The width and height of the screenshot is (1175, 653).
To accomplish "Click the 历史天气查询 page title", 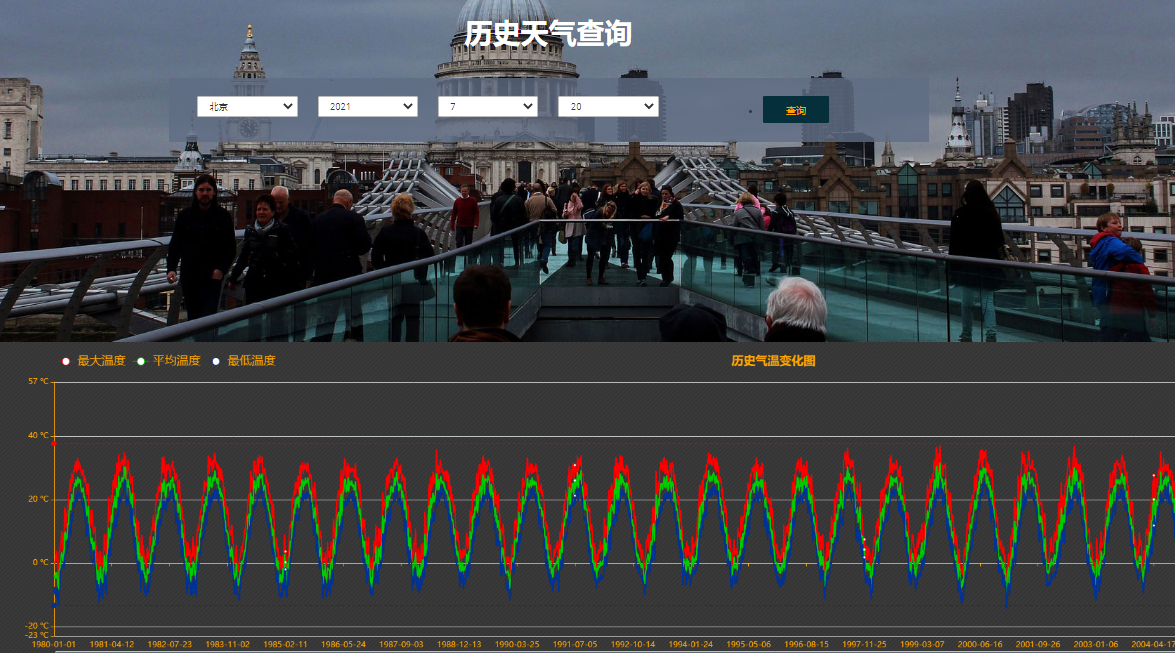I will (x=548, y=34).
